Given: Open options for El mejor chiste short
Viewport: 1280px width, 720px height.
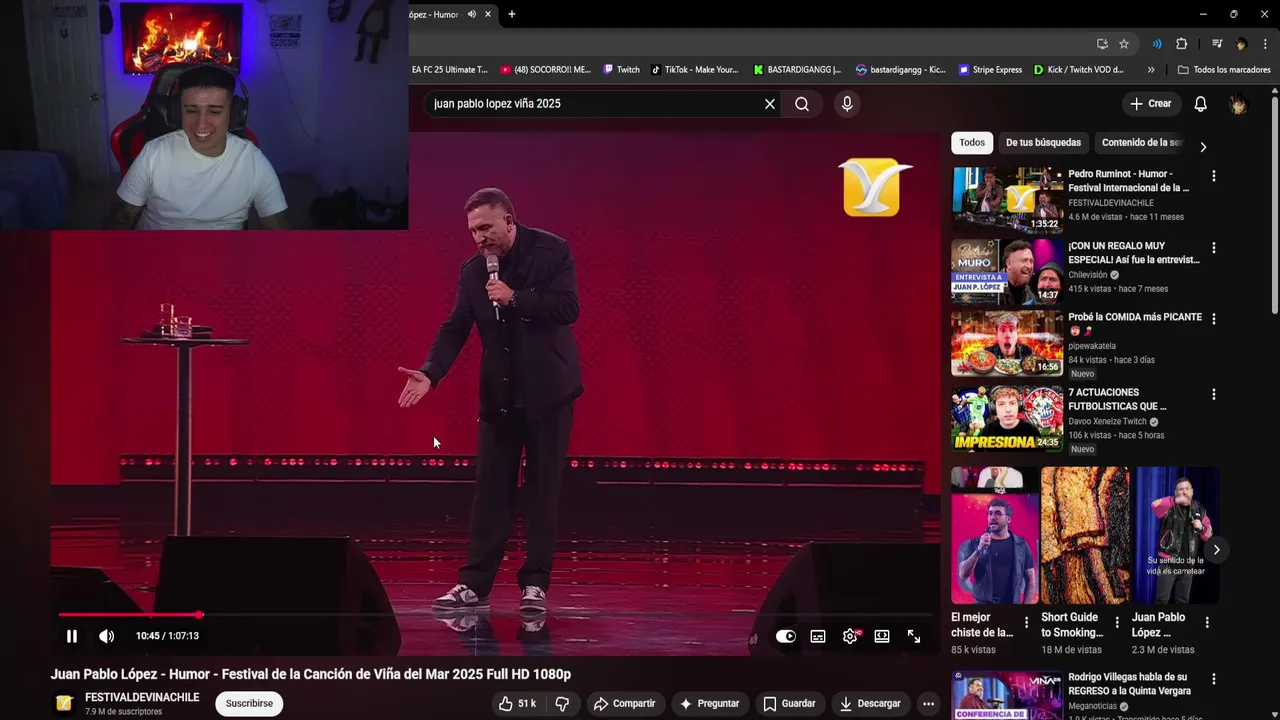Looking at the screenshot, I should (x=1026, y=622).
